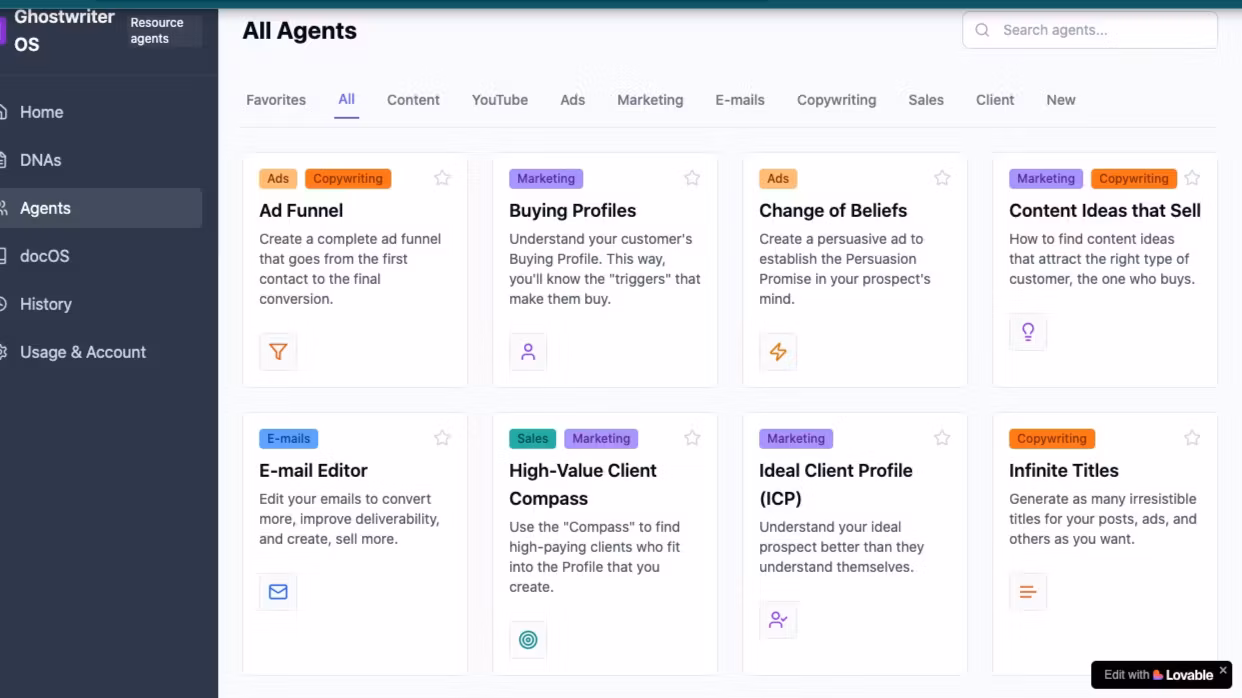Star the High-Value Client Compass agent
The height and width of the screenshot is (698, 1242).
coord(692,438)
